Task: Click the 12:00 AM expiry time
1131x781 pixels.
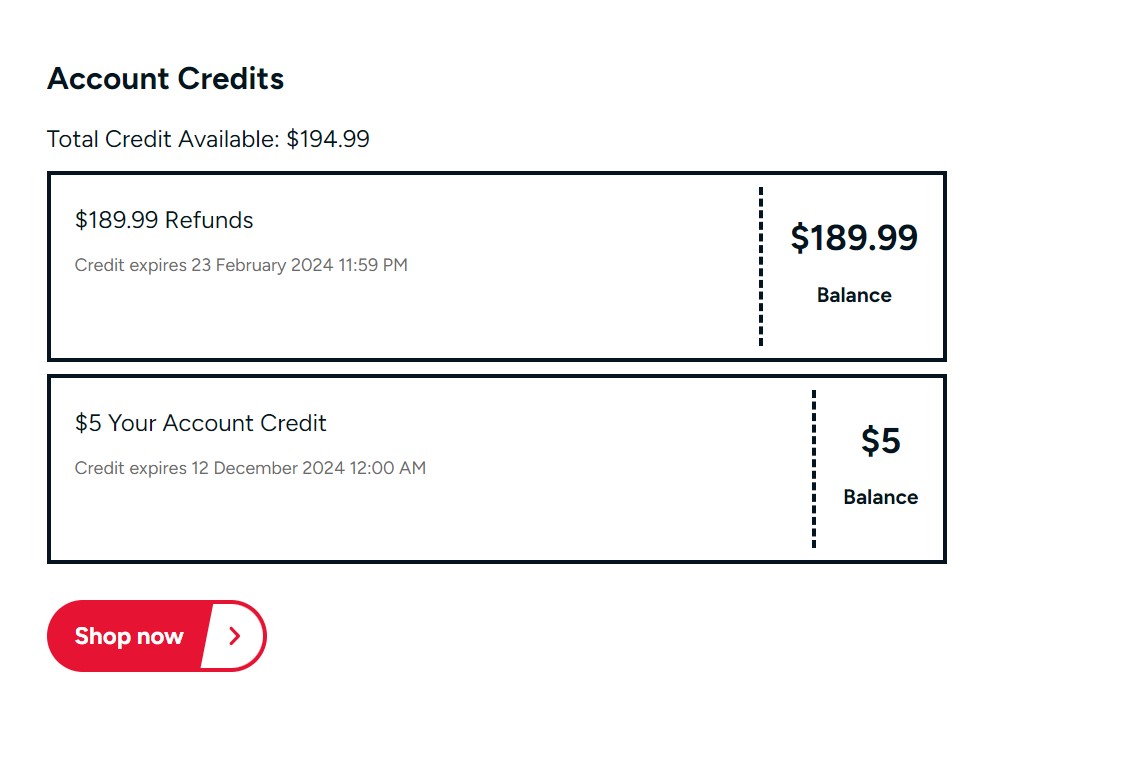Action: click(387, 468)
